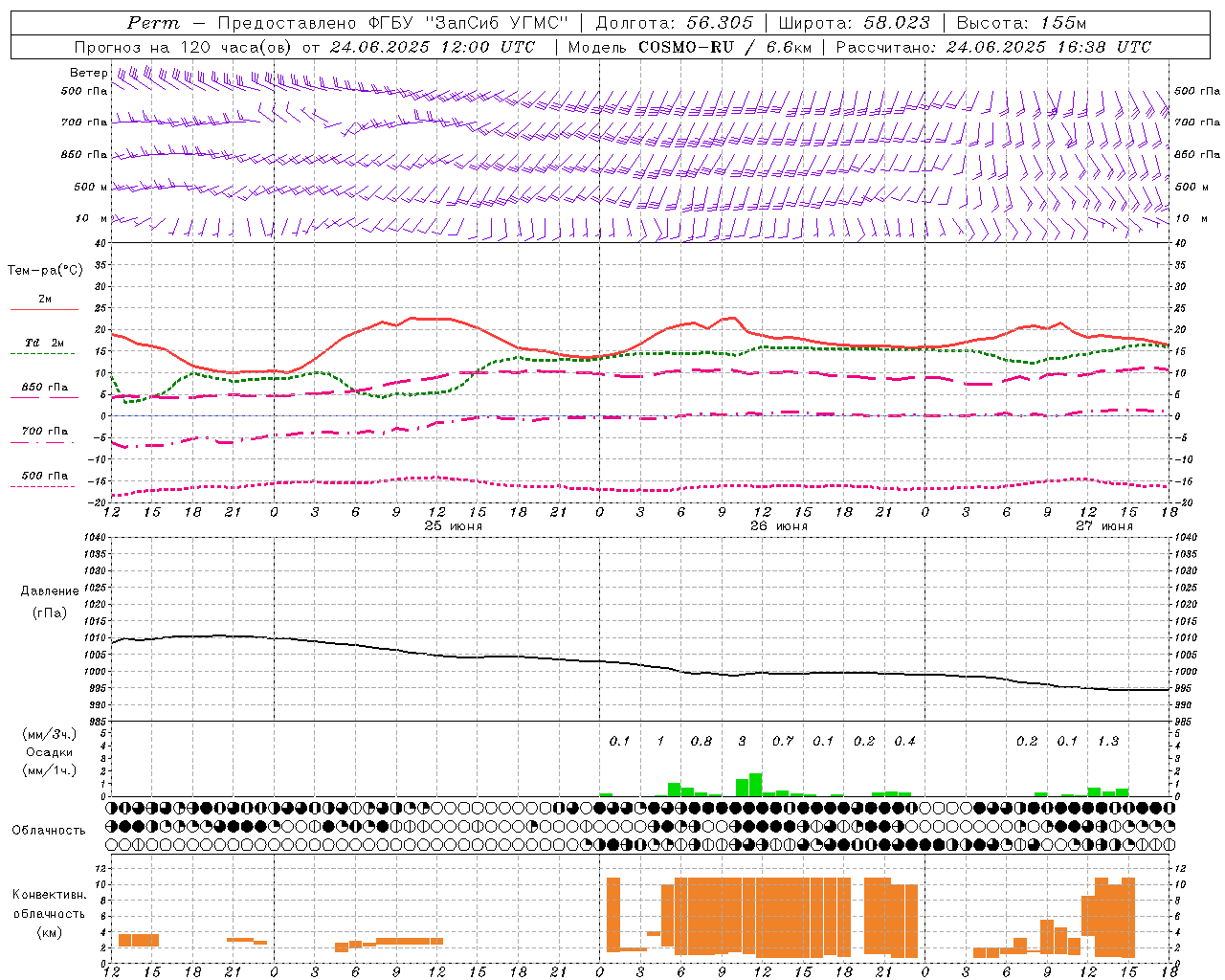
Task: Click the "Td 2м" dew point legend label
Action: click(x=44, y=343)
